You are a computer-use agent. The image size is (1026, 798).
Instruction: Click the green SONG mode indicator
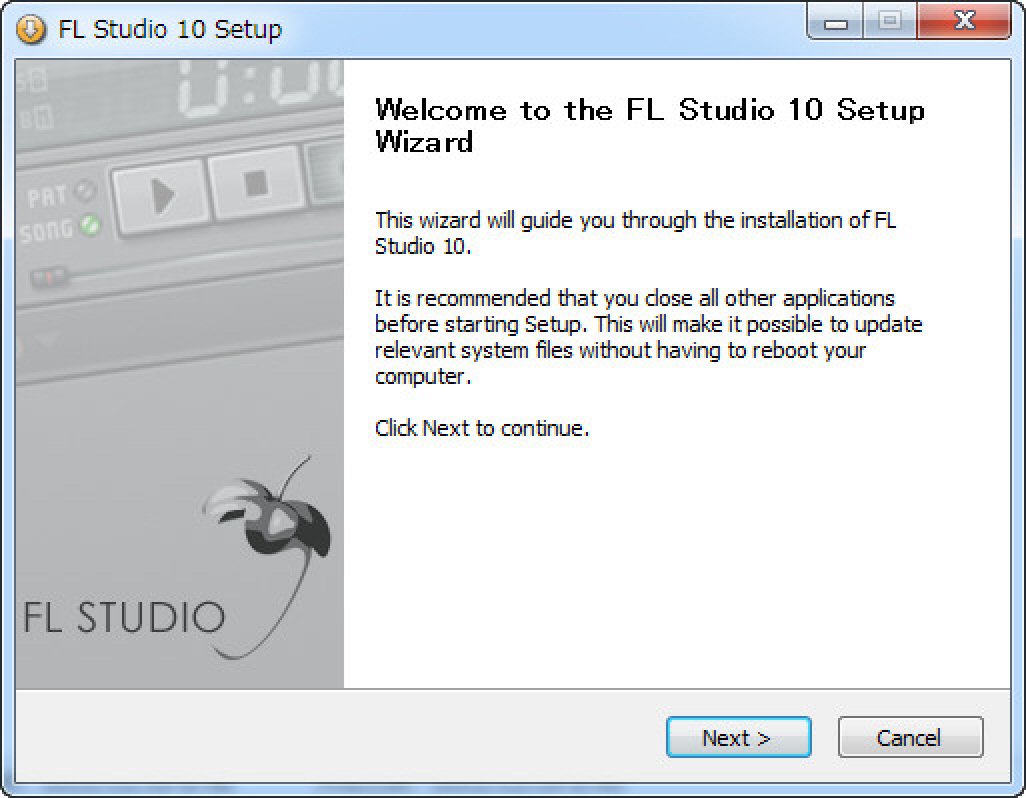(x=90, y=225)
